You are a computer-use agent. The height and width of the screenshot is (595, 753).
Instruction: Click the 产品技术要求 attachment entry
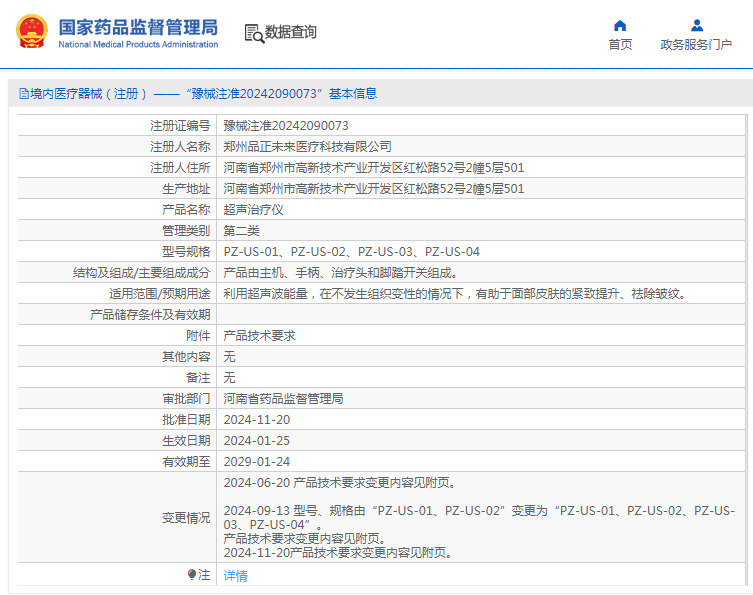click(259, 336)
